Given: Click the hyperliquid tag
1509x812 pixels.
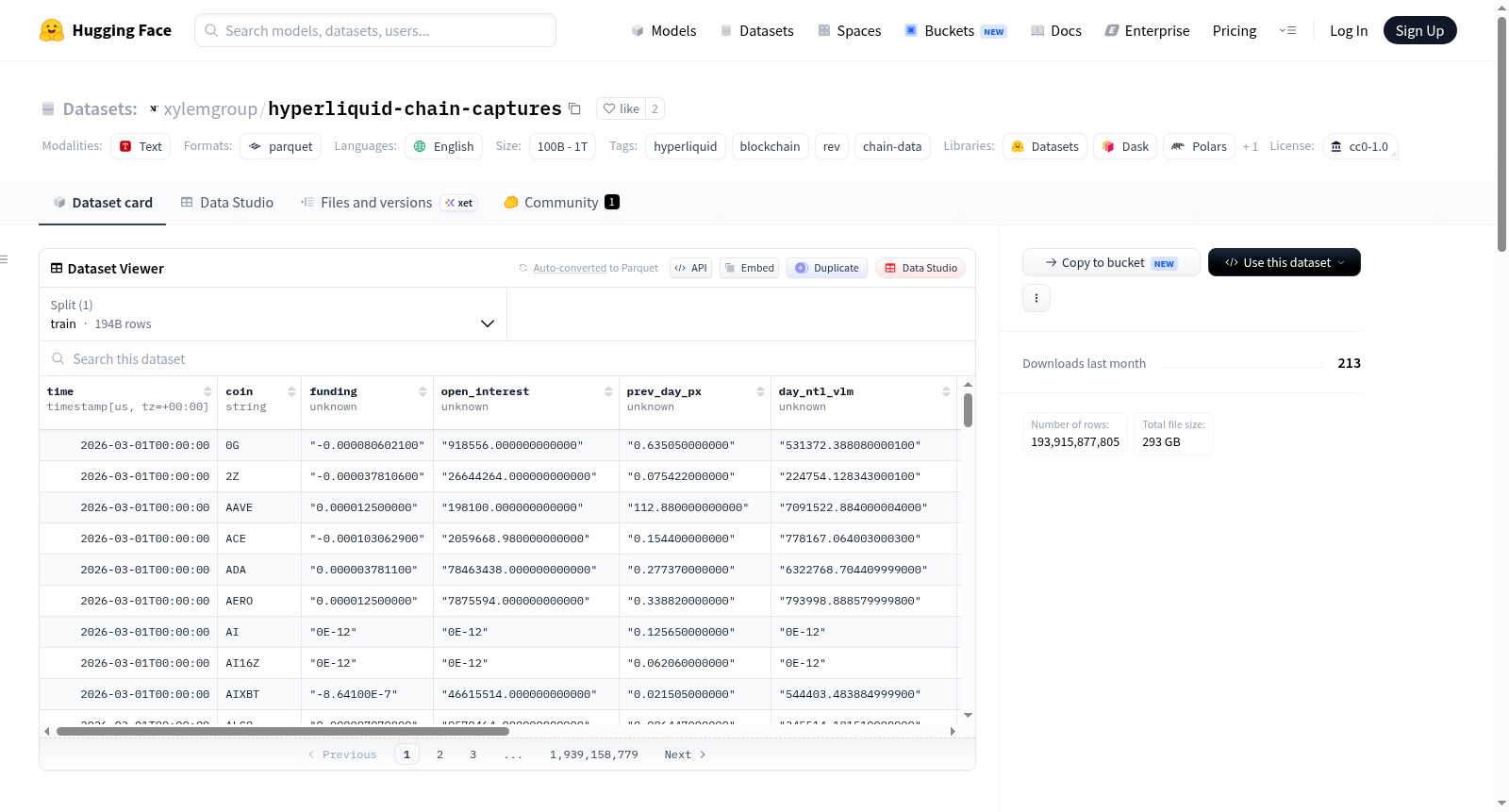Looking at the screenshot, I should [686, 146].
